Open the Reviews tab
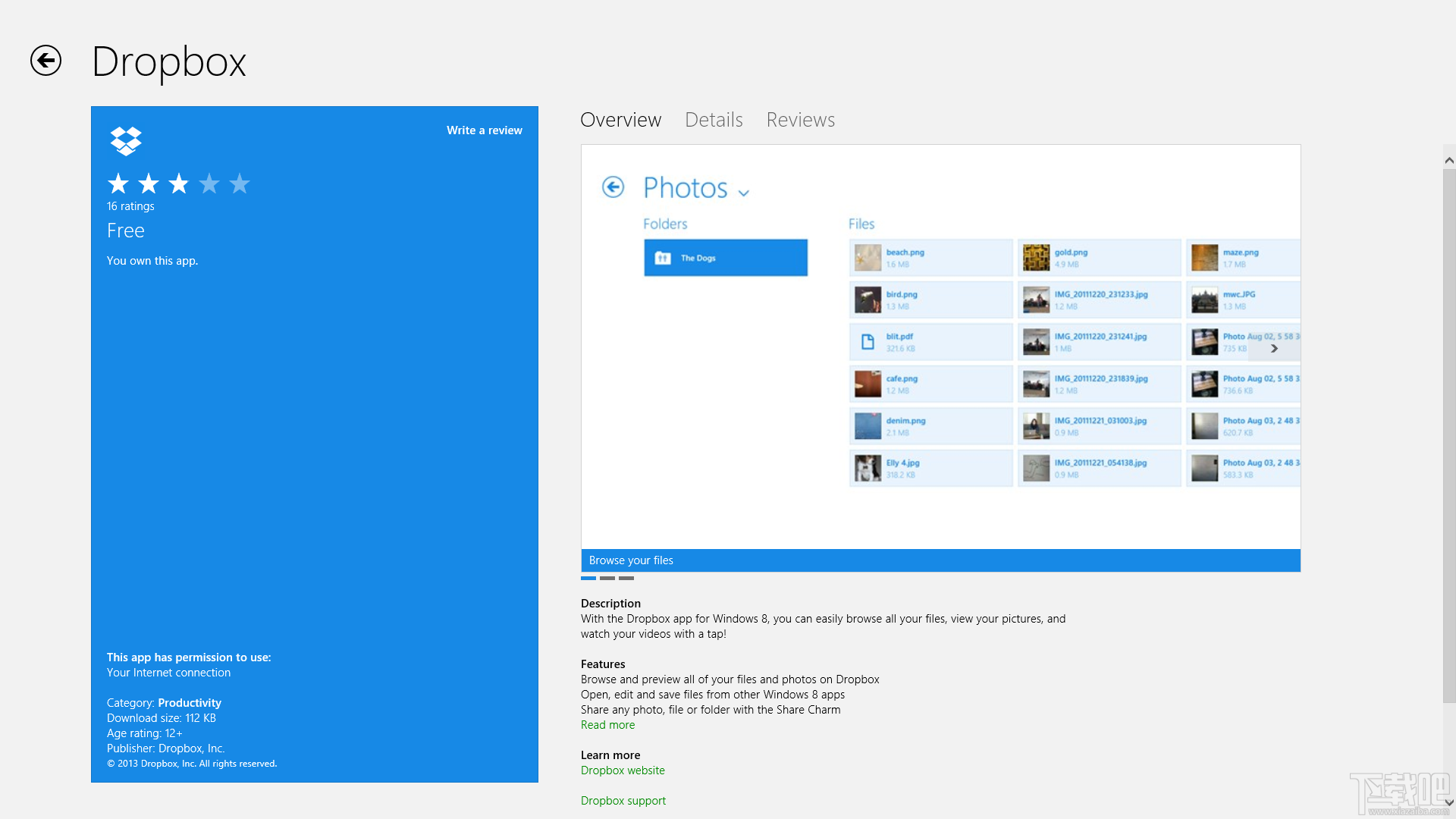The height and width of the screenshot is (819, 1456). [800, 120]
